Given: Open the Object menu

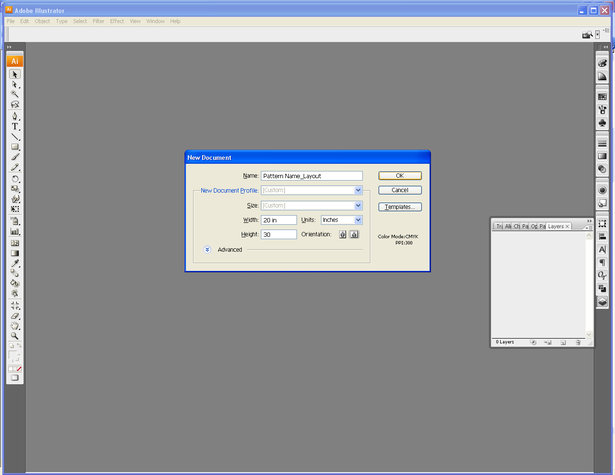Looking at the screenshot, I should [42, 21].
